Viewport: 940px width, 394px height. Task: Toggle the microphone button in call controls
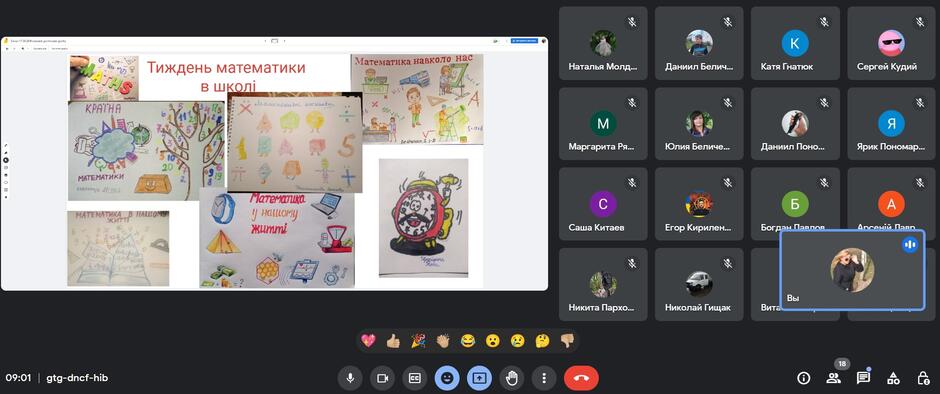click(350, 378)
